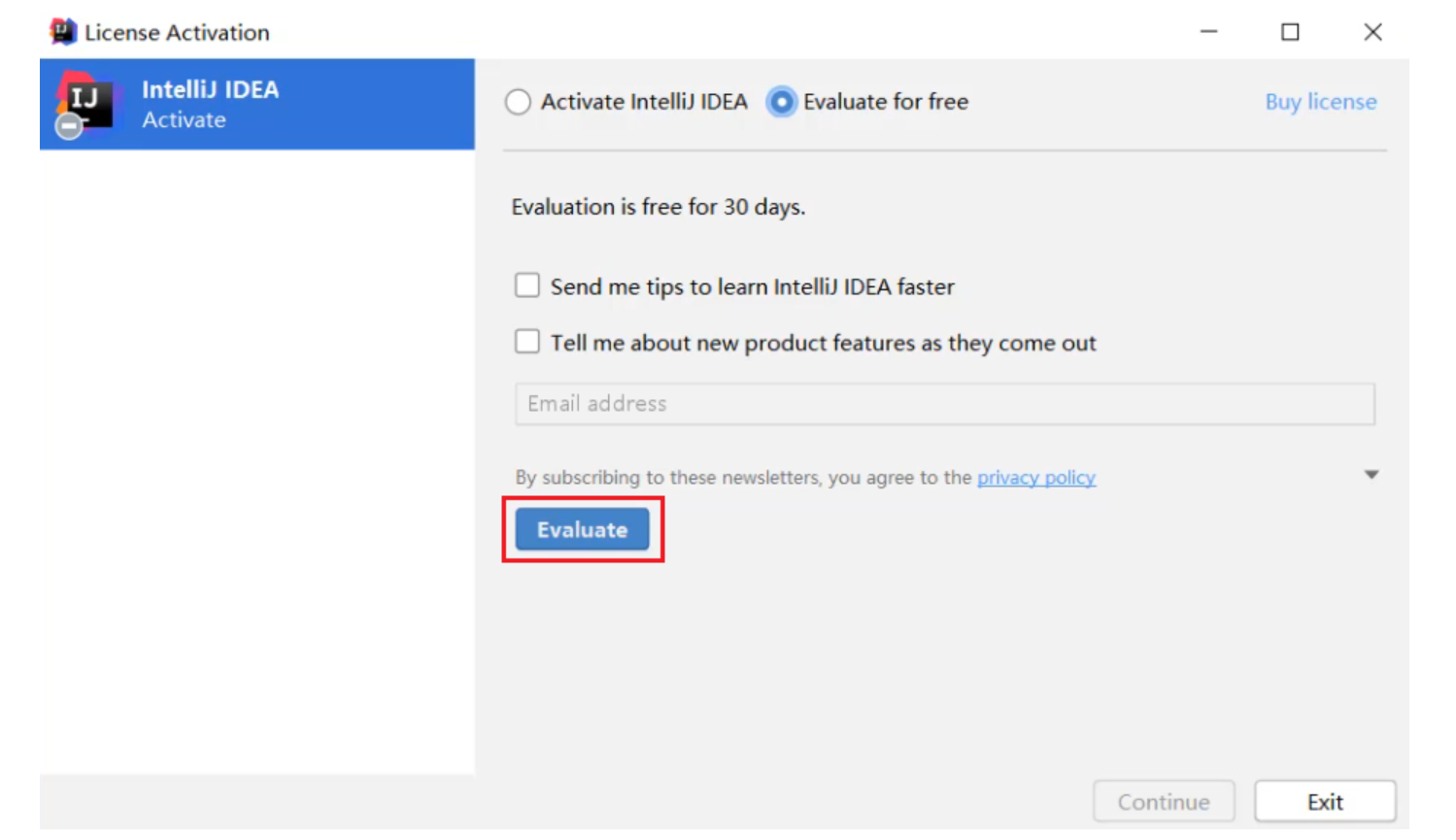Click the Continue button

coord(1163,802)
